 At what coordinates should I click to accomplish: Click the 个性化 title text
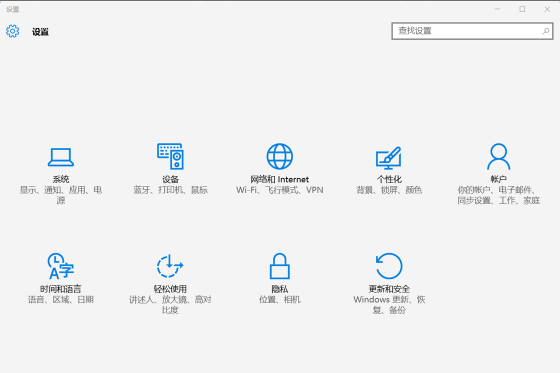[x=389, y=179]
